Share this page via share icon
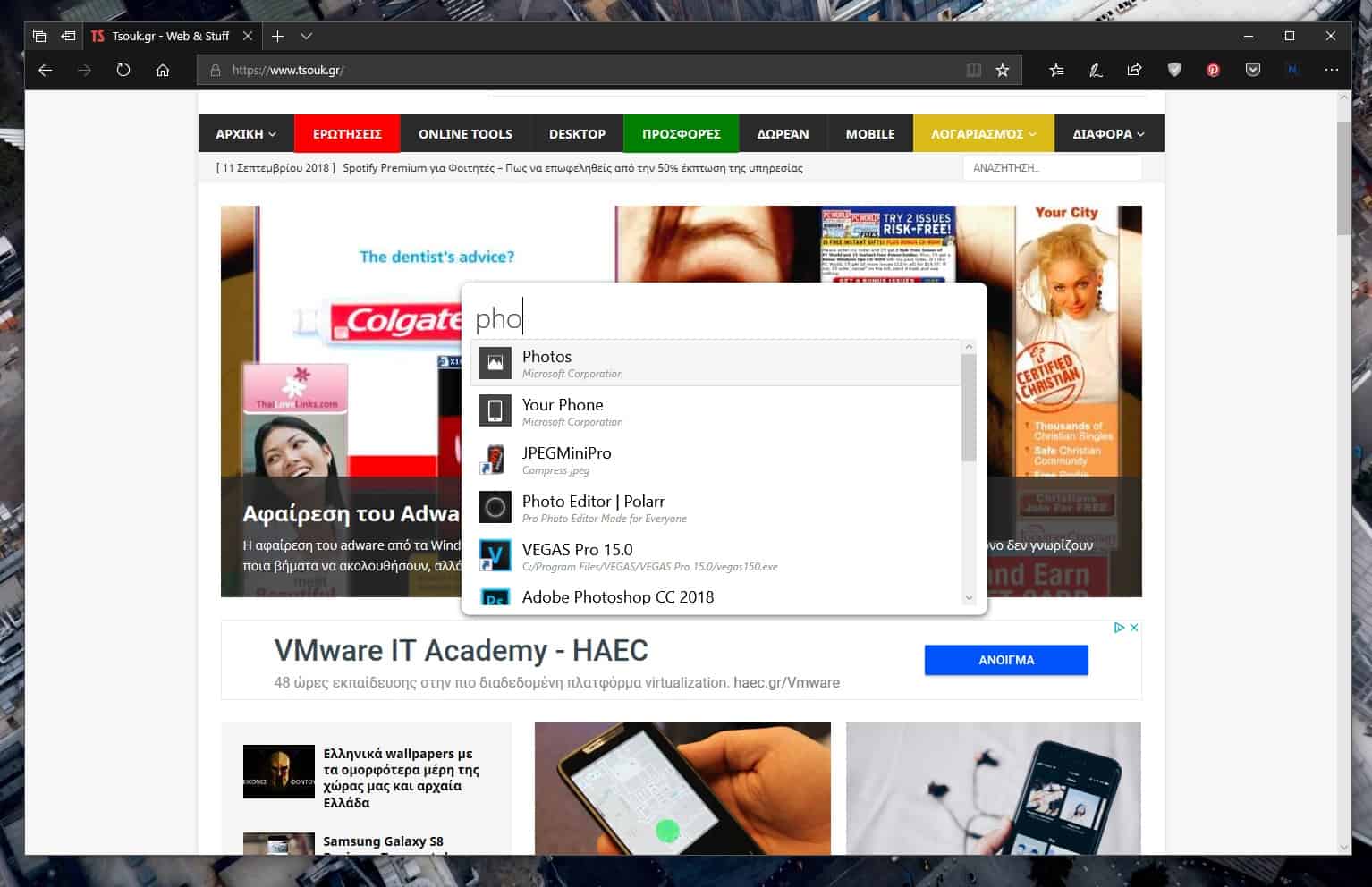 point(1134,70)
